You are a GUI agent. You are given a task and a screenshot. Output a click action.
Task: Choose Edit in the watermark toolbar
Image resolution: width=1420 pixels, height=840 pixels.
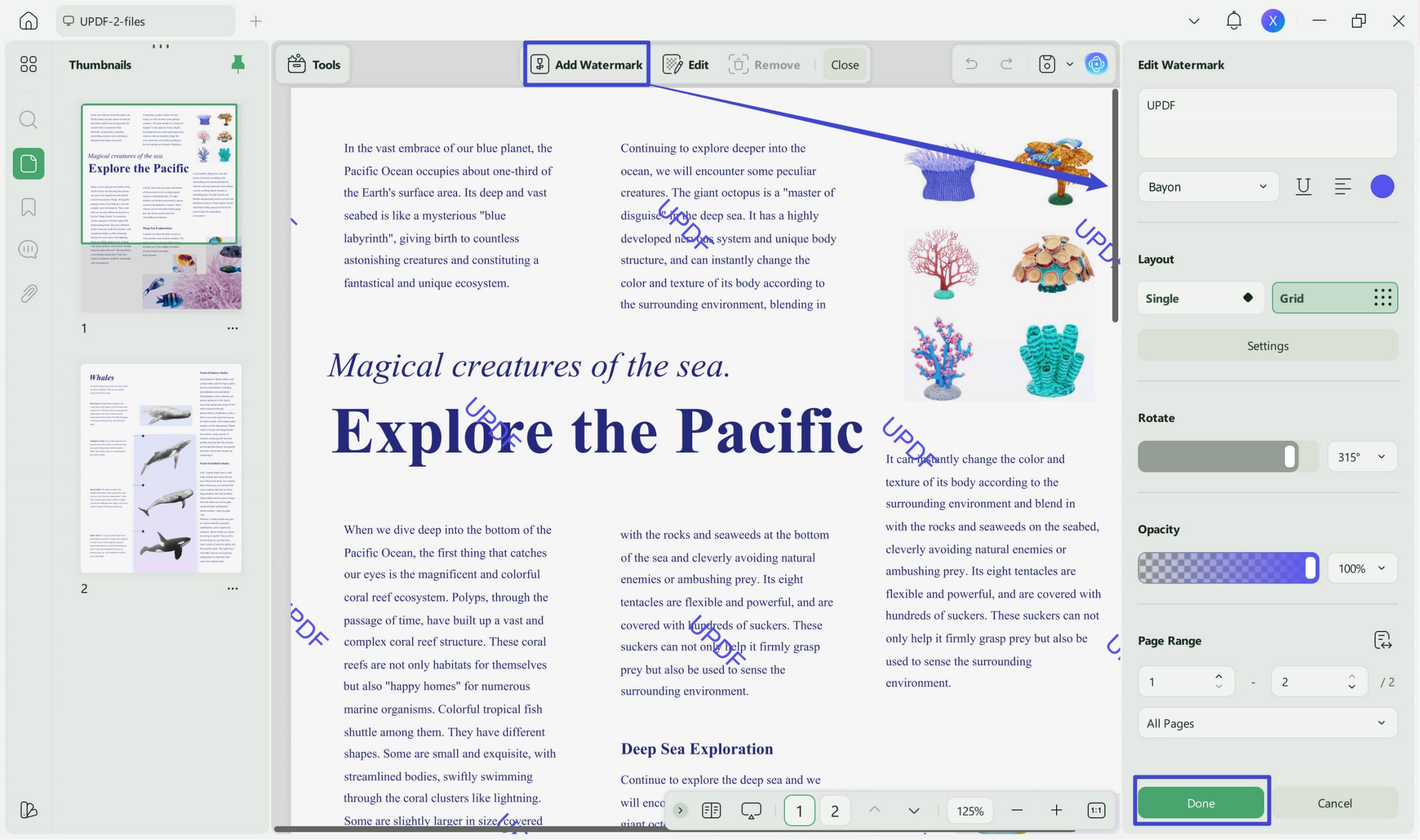686,64
